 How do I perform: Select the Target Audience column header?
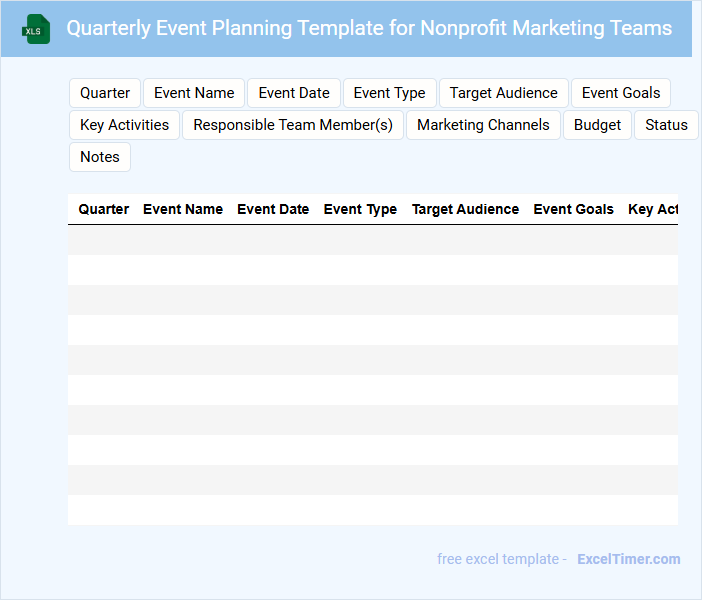pos(465,209)
